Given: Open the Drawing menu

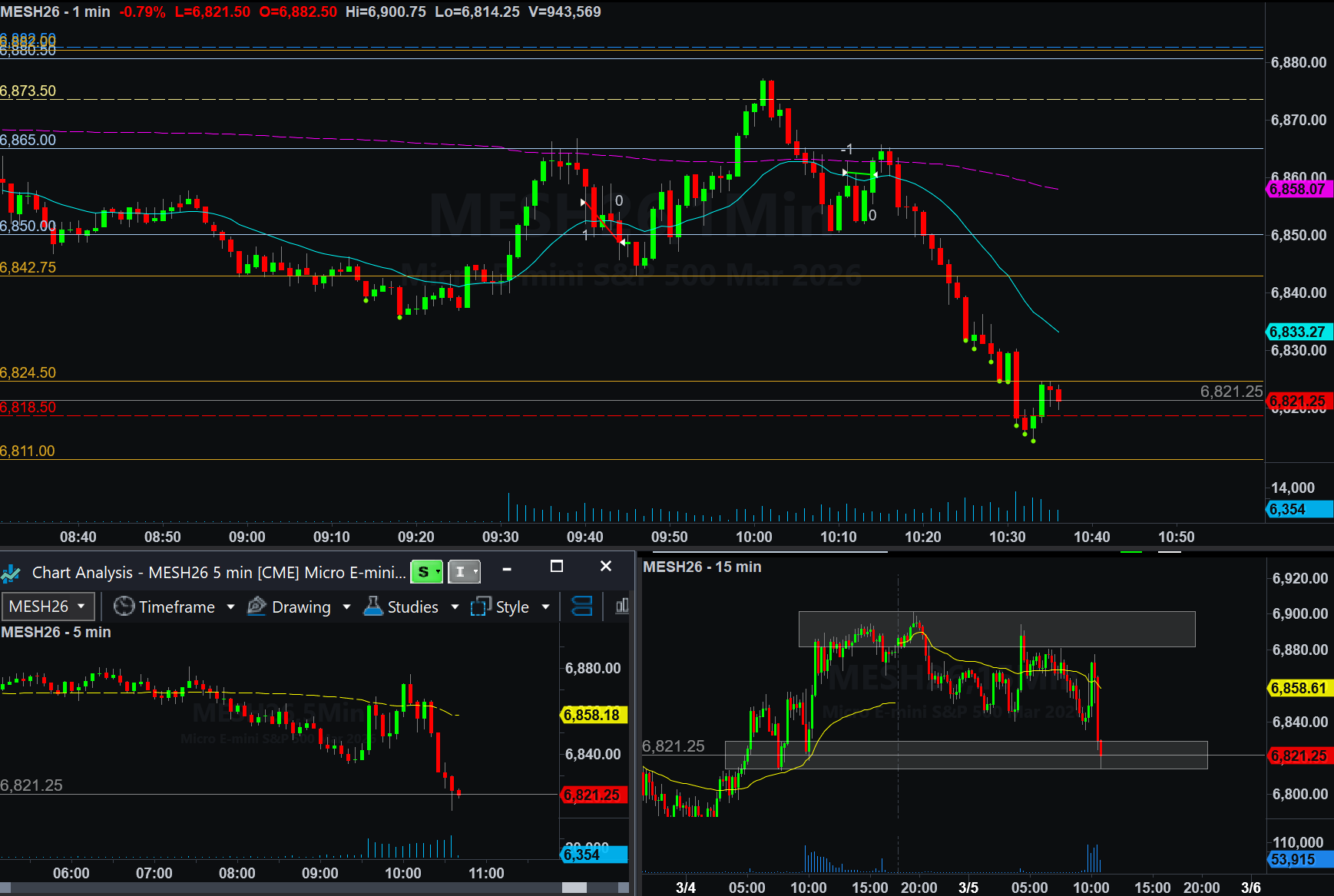Looking at the screenshot, I should coord(301,607).
